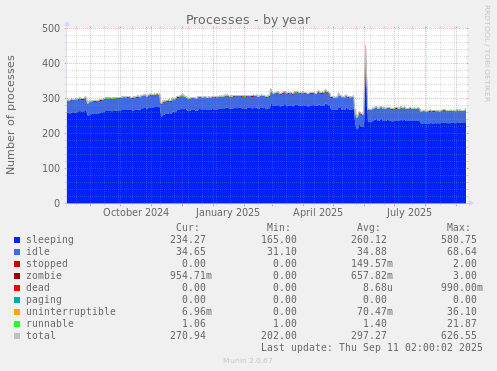Image resolution: width=497 pixels, height=371 pixels.
Task: Click the paging legend color swatch
Action: click(x=17, y=300)
